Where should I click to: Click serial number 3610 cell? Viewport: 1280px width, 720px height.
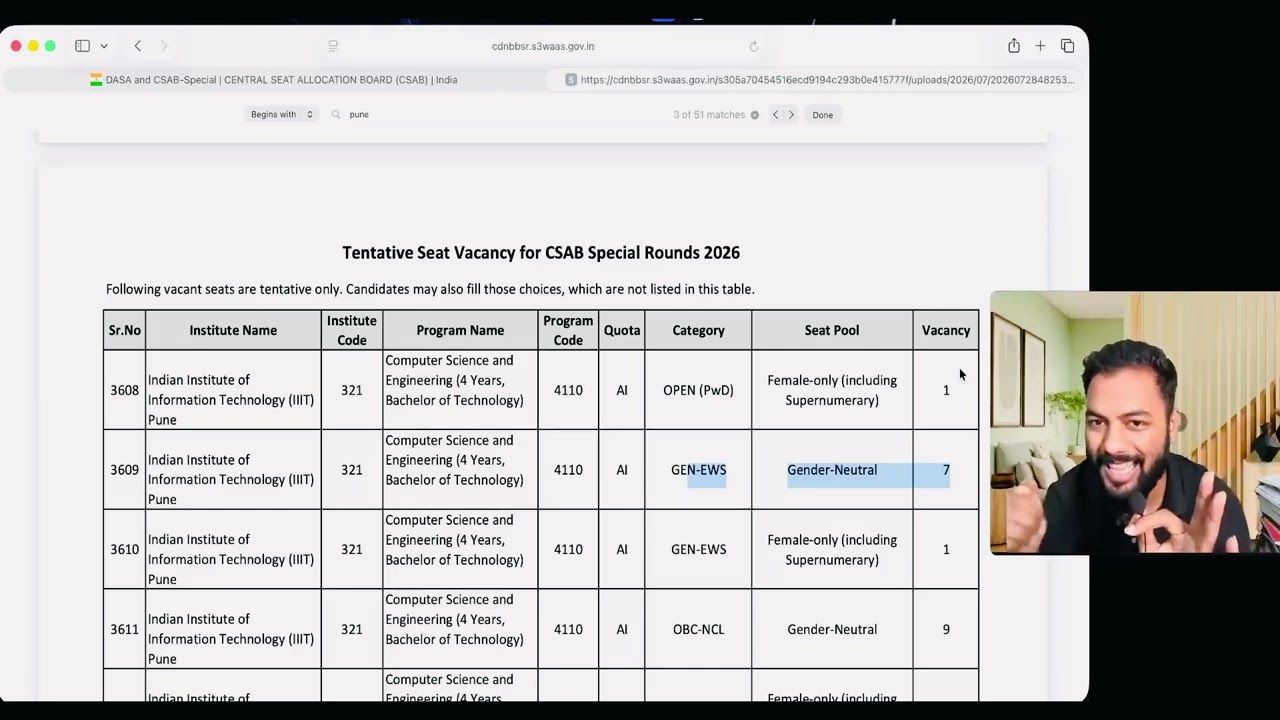click(125, 549)
